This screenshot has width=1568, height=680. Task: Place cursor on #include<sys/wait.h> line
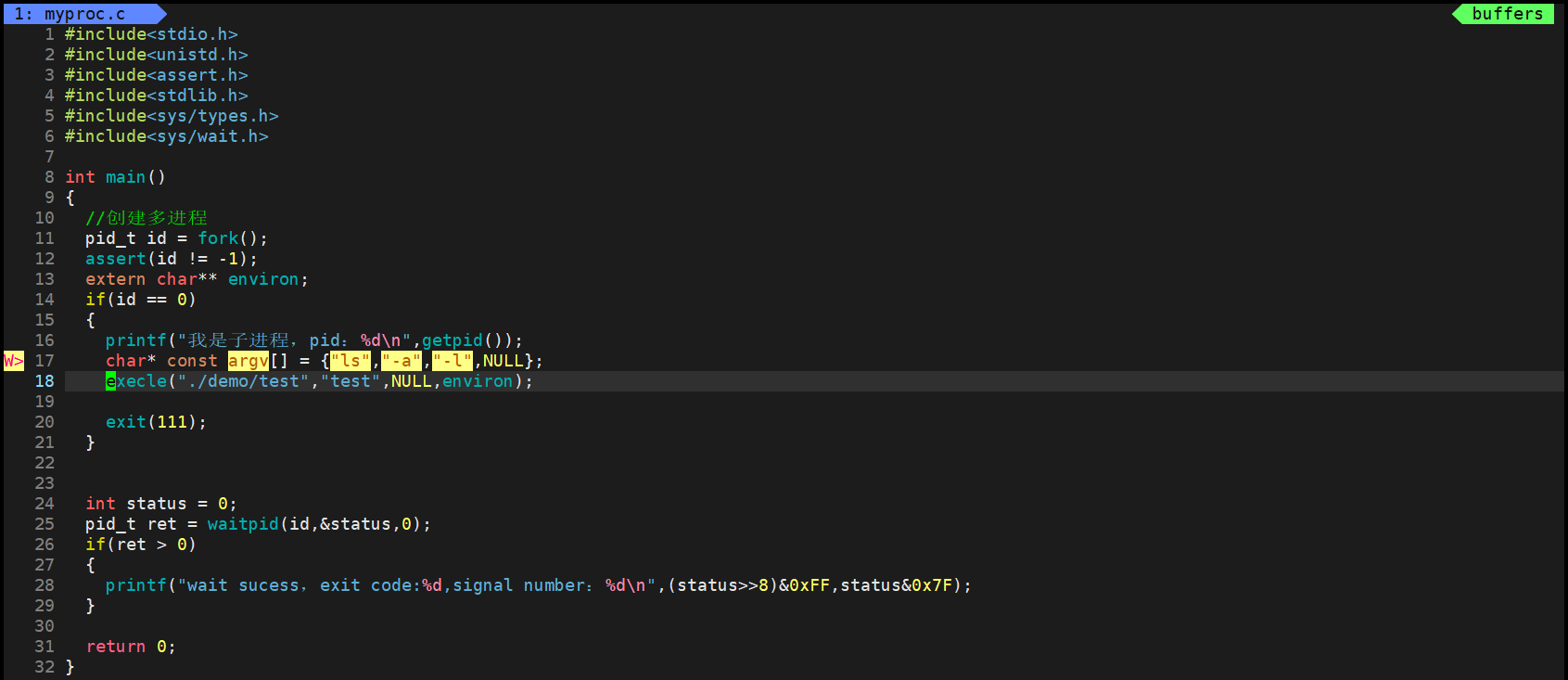coord(167,136)
